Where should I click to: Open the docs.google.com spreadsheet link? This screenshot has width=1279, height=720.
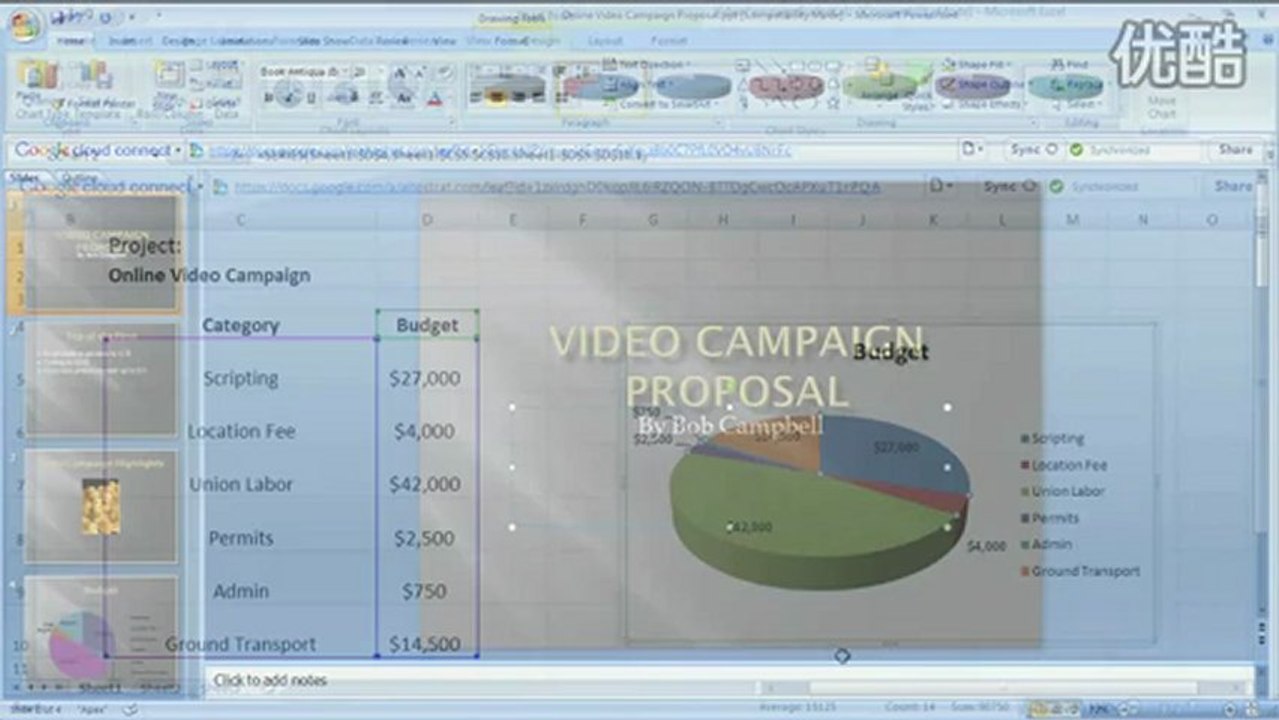tap(557, 187)
